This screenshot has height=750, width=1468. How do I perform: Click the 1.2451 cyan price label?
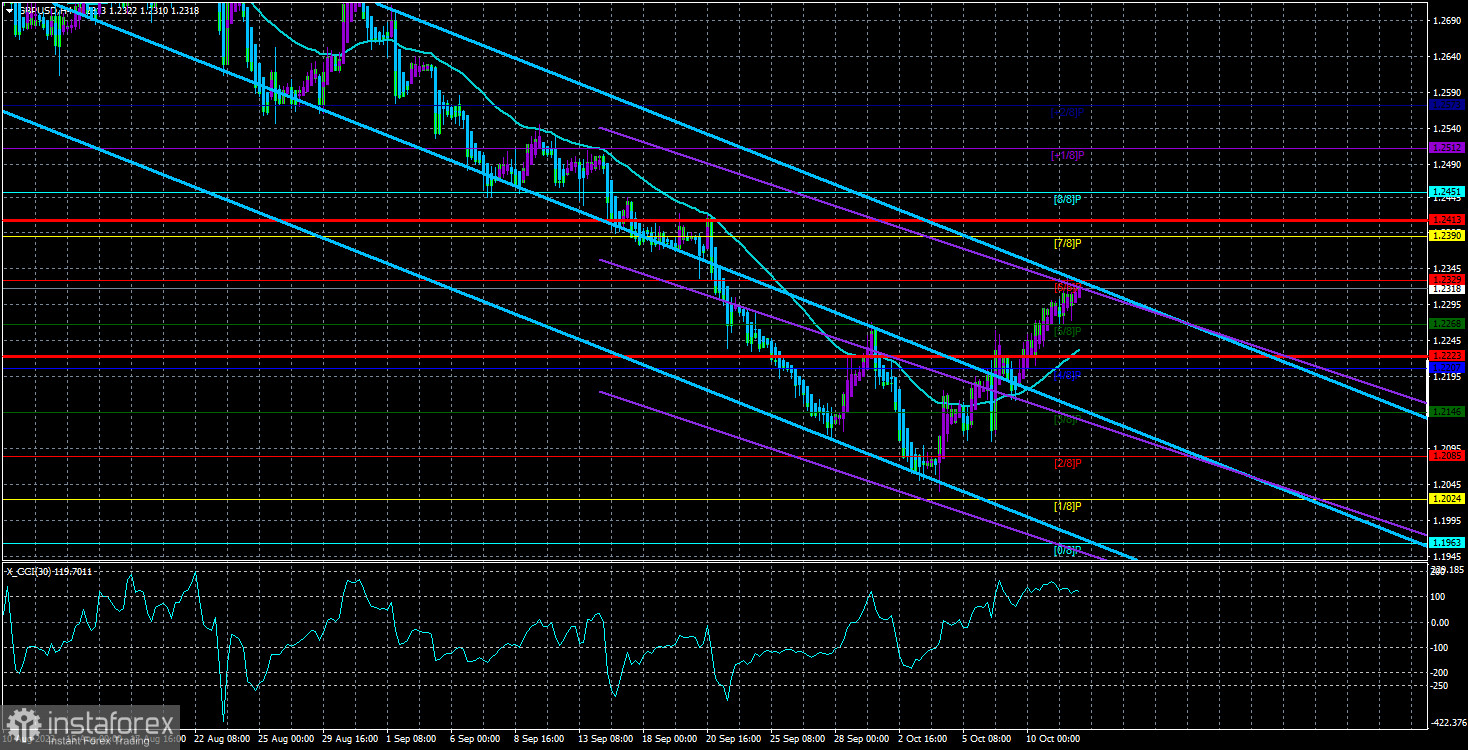click(1447, 191)
